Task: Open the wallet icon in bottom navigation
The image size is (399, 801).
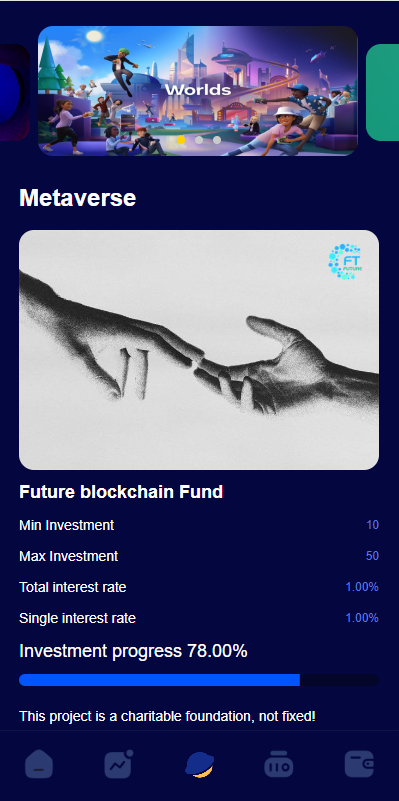Action: coord(359,764)
